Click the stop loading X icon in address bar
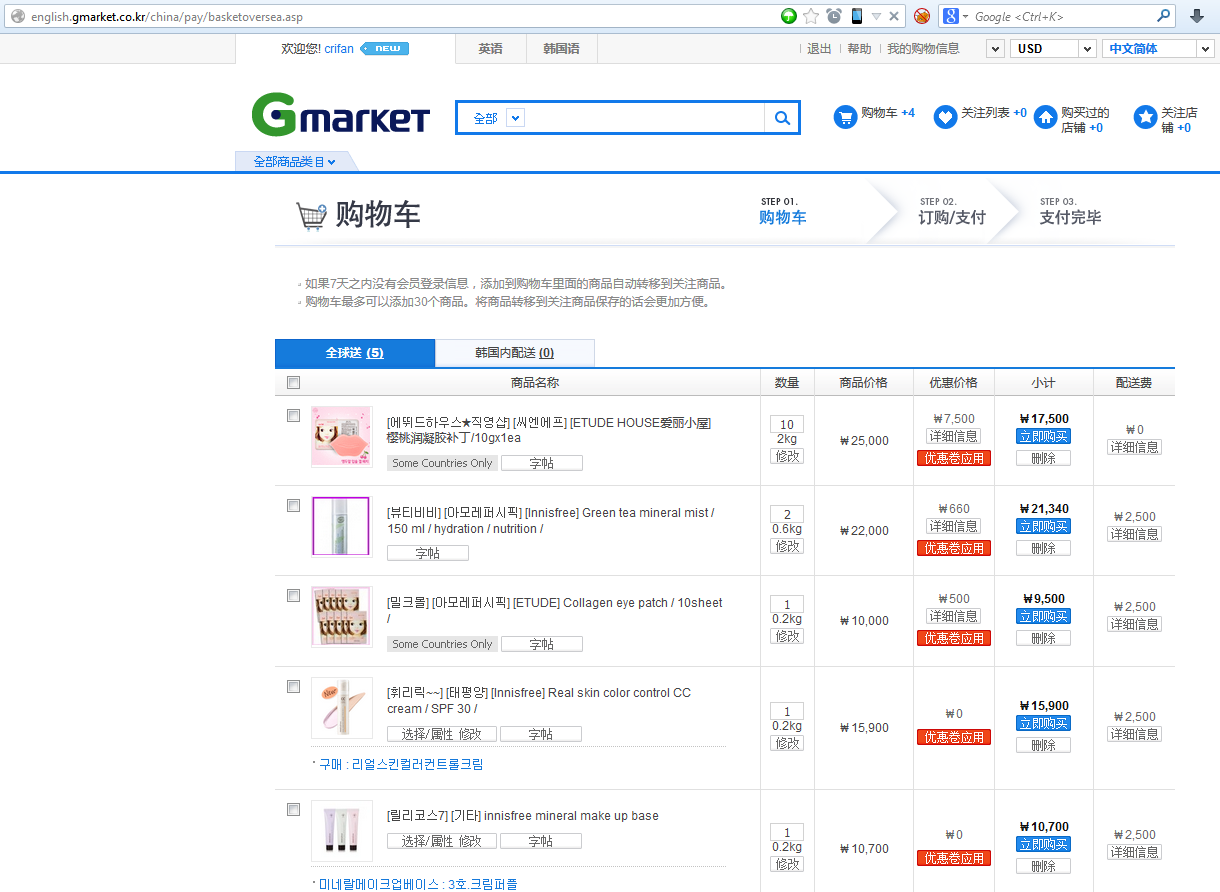 click(x=894, y=16)
